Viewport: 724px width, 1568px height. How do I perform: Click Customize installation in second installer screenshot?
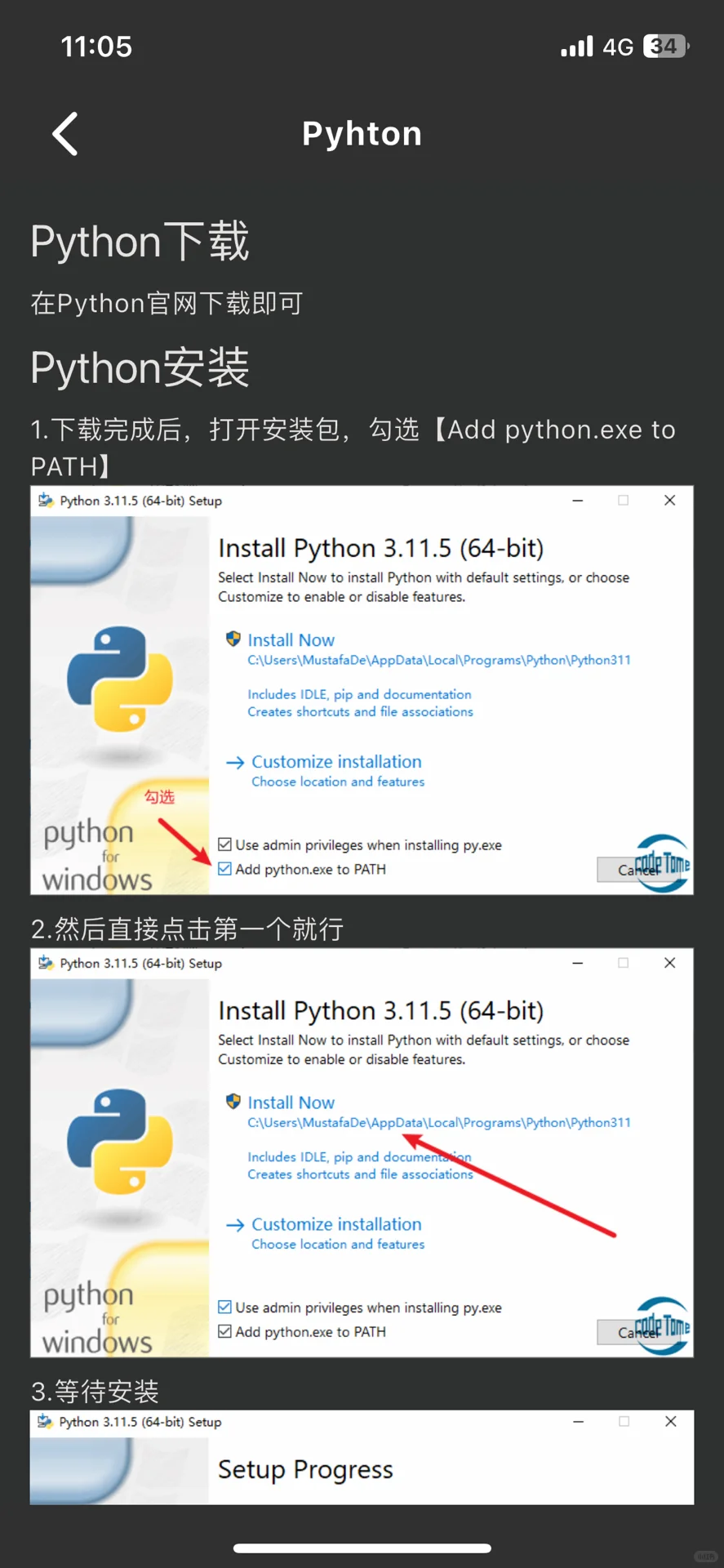[x=336, y=1224]
